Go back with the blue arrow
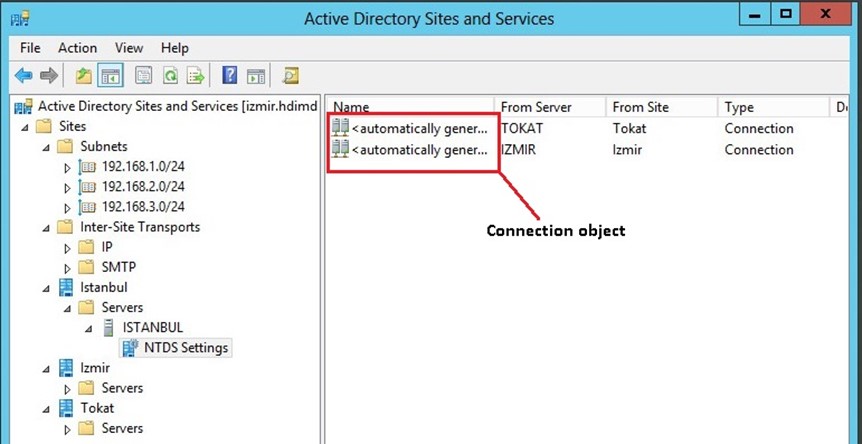Screen dimensions: 862x444 (x=23, y=75)
